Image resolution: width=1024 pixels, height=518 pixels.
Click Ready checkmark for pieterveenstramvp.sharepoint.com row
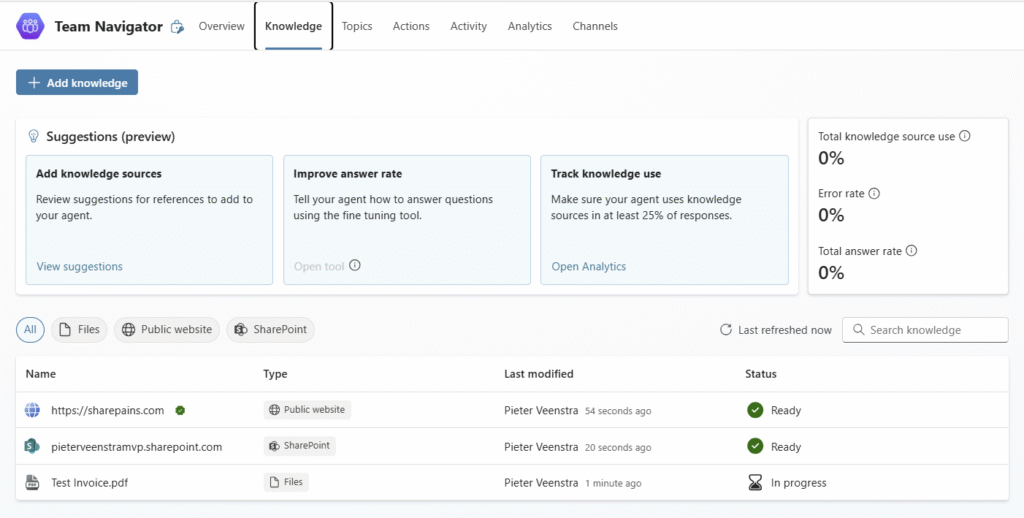755,446
